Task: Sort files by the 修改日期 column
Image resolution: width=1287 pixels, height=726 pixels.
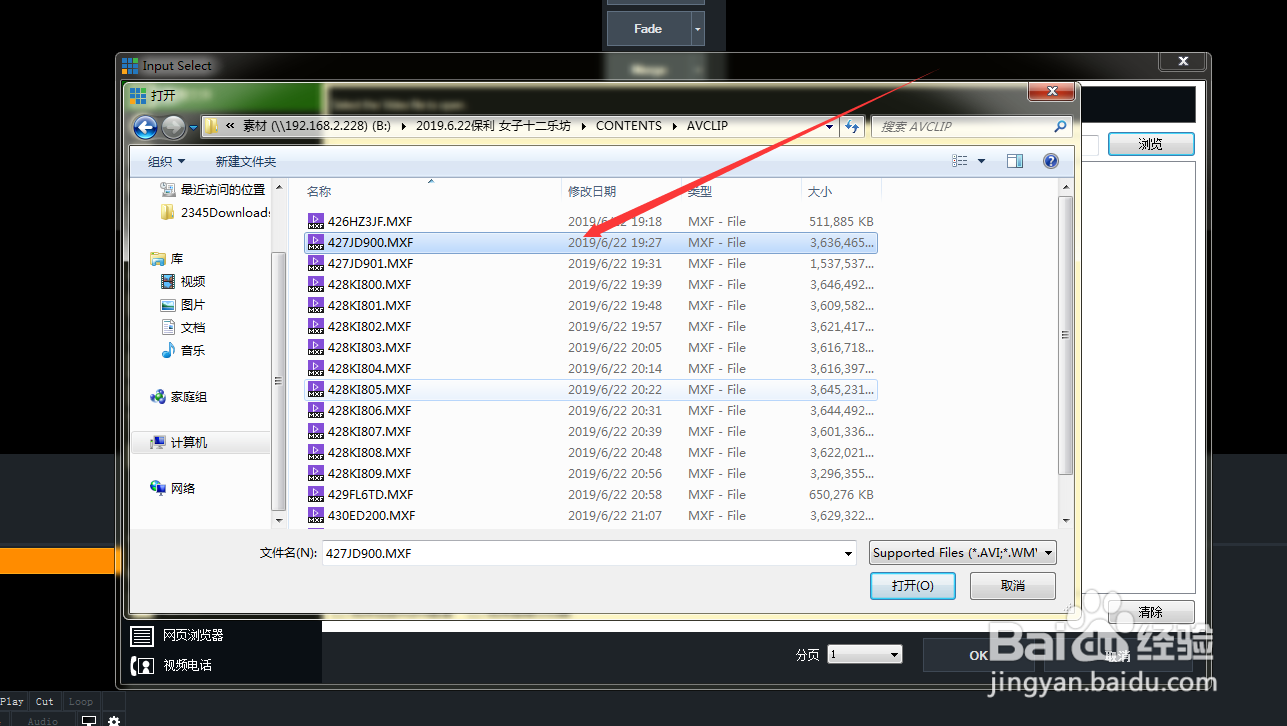Action: [x=592, y=191]
